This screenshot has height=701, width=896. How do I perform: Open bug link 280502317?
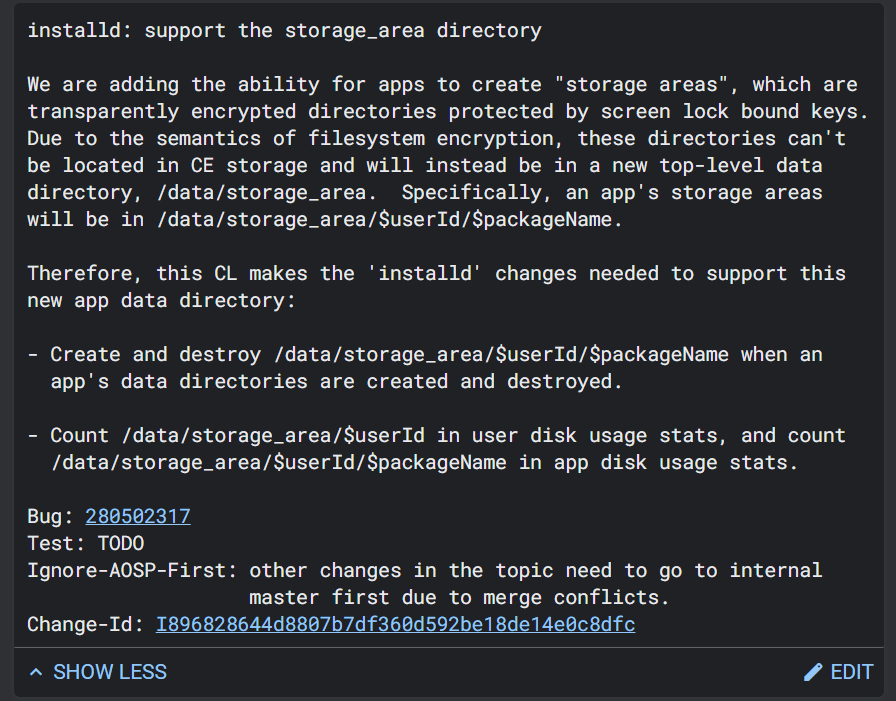click(x=138, y=516)
